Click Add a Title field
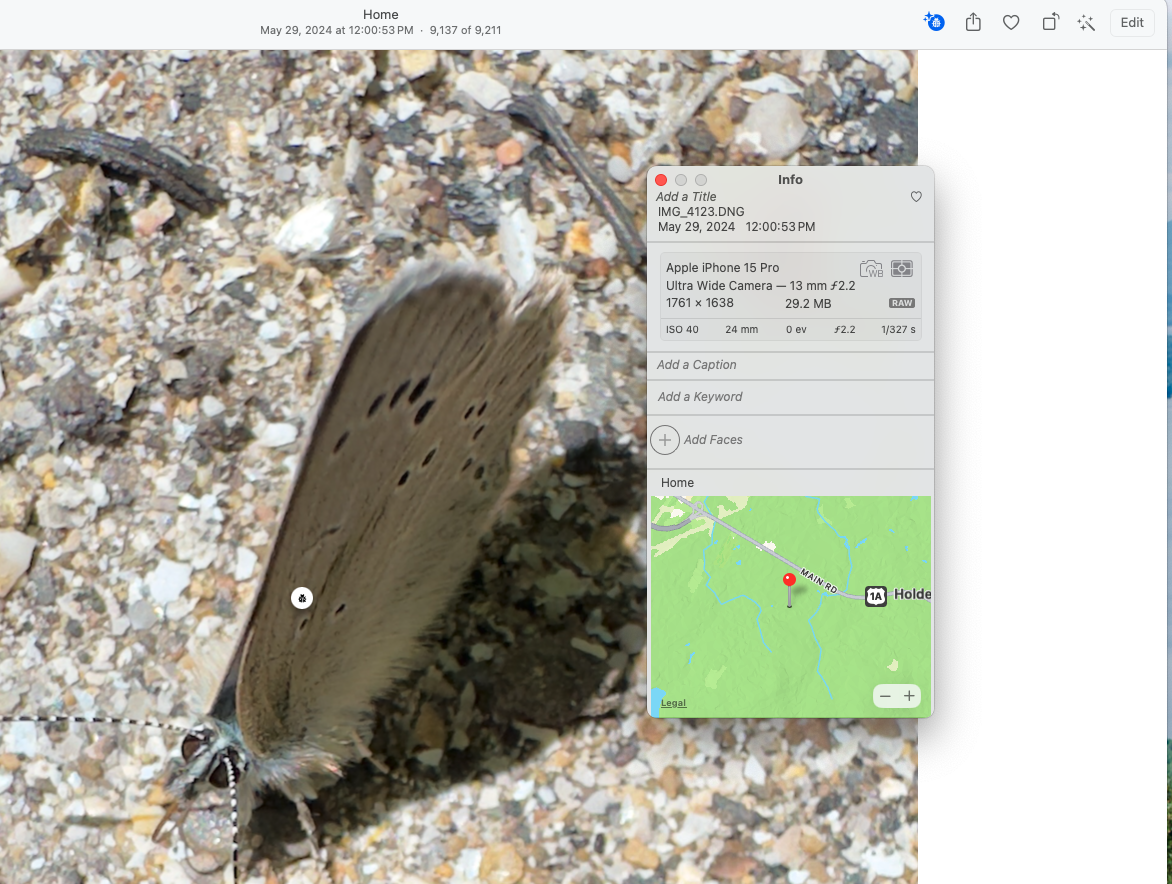This screenshot has width=1172, height=884. point(686,197)
